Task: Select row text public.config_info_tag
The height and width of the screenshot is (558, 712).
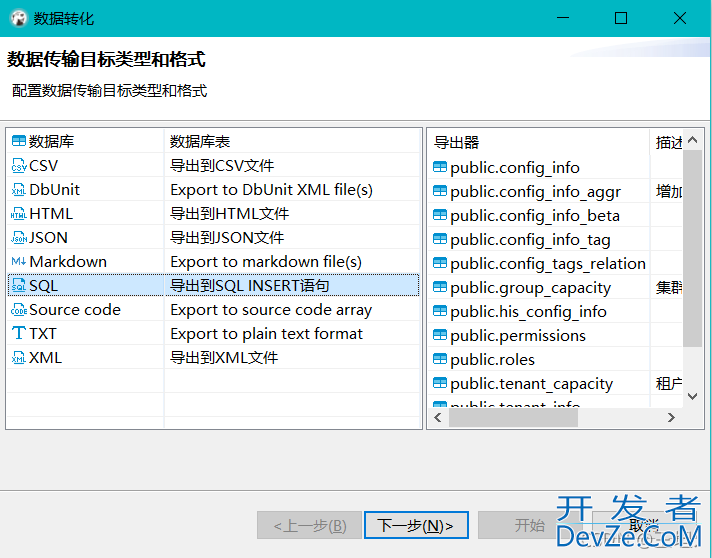Action: point(530,240)
